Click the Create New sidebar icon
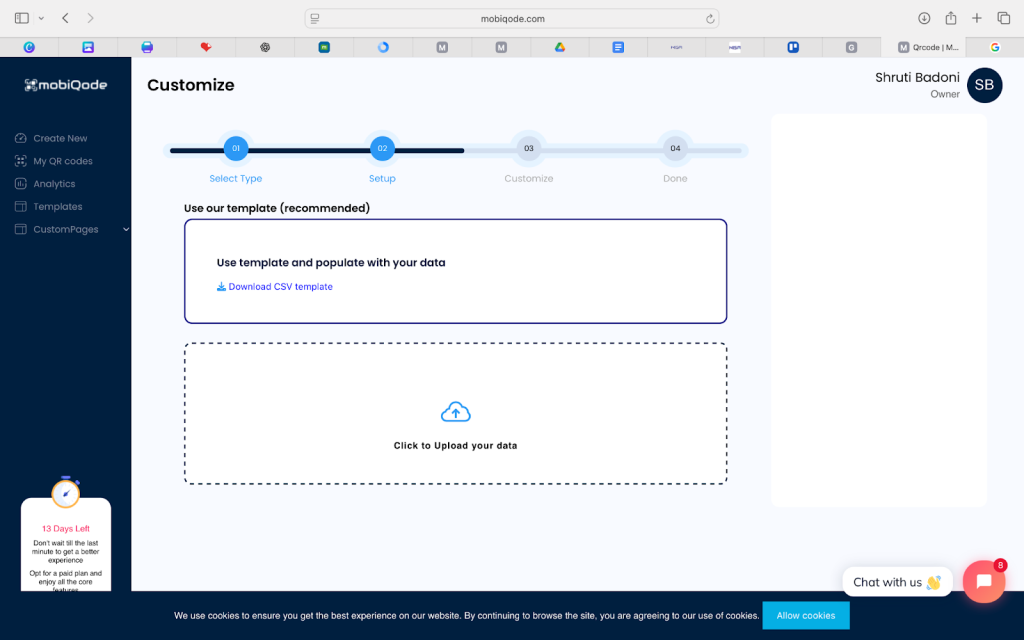The image size is (1024, 640). click(21, 138)
